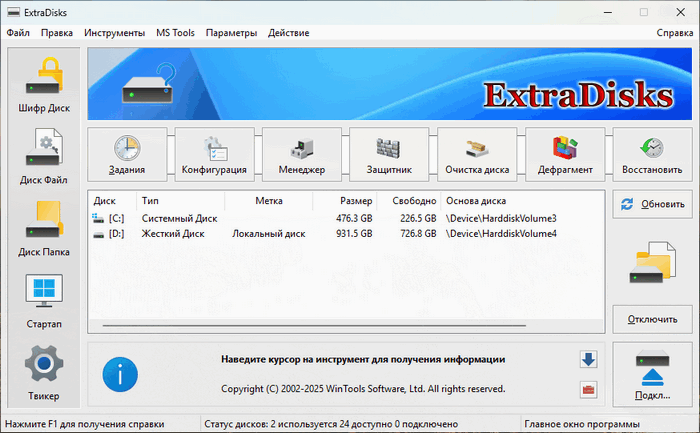
Task: Click the disk question mark banner icon
Action: click(149, 83)
